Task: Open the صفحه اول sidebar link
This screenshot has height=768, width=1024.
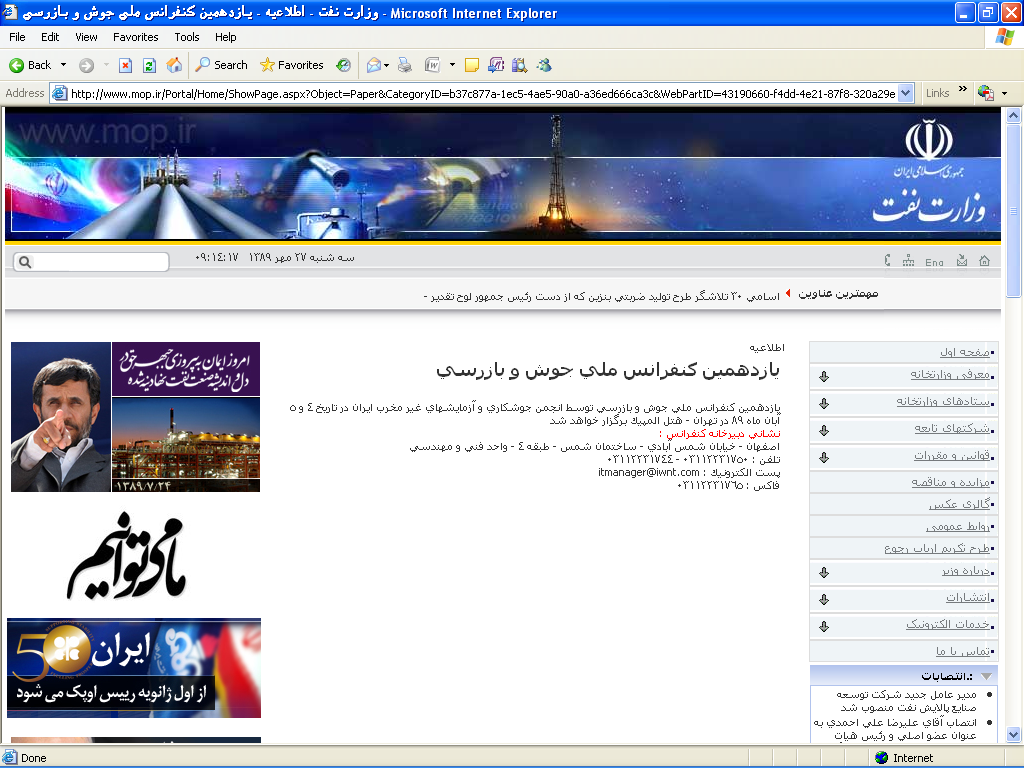Action: point(964,352)
